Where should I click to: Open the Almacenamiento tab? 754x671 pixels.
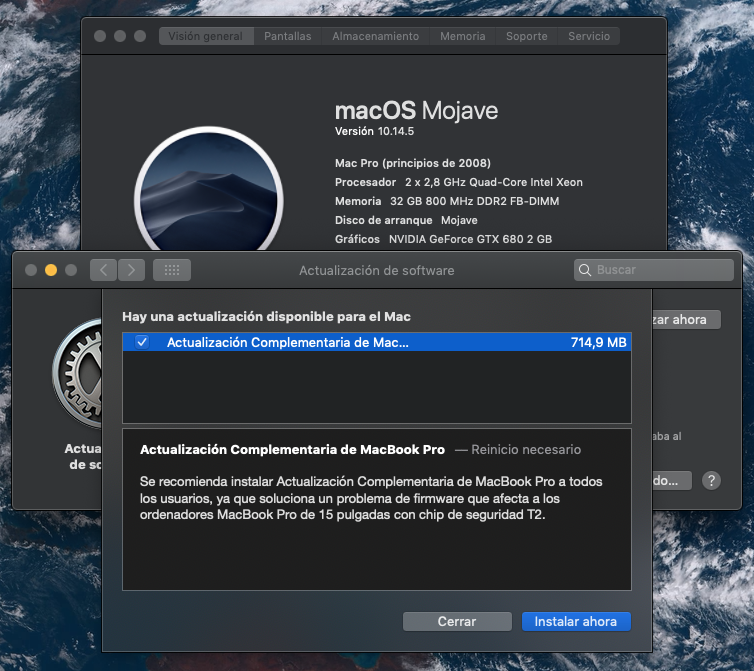click(375, 36)
